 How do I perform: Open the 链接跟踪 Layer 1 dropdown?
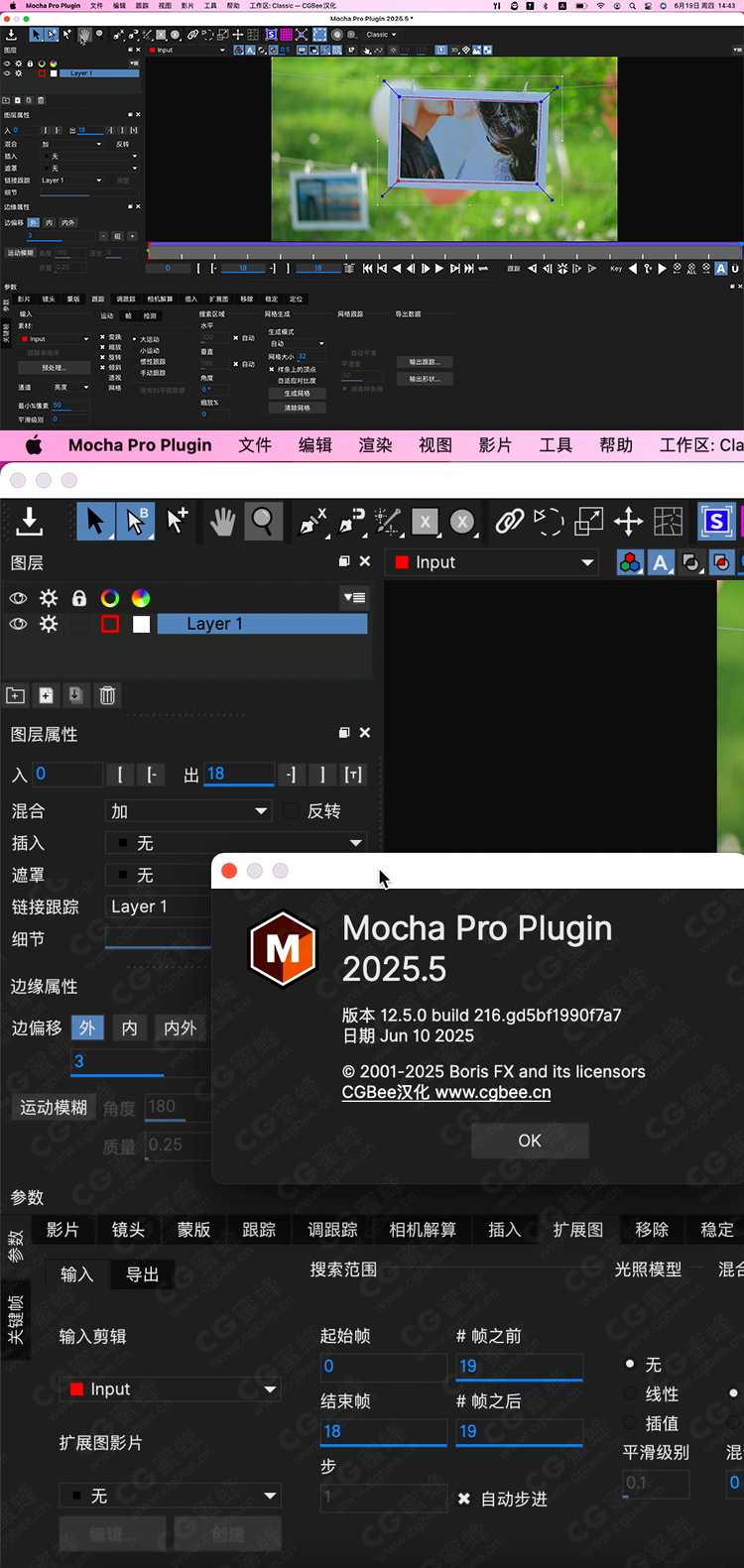(x=159, y=906)
